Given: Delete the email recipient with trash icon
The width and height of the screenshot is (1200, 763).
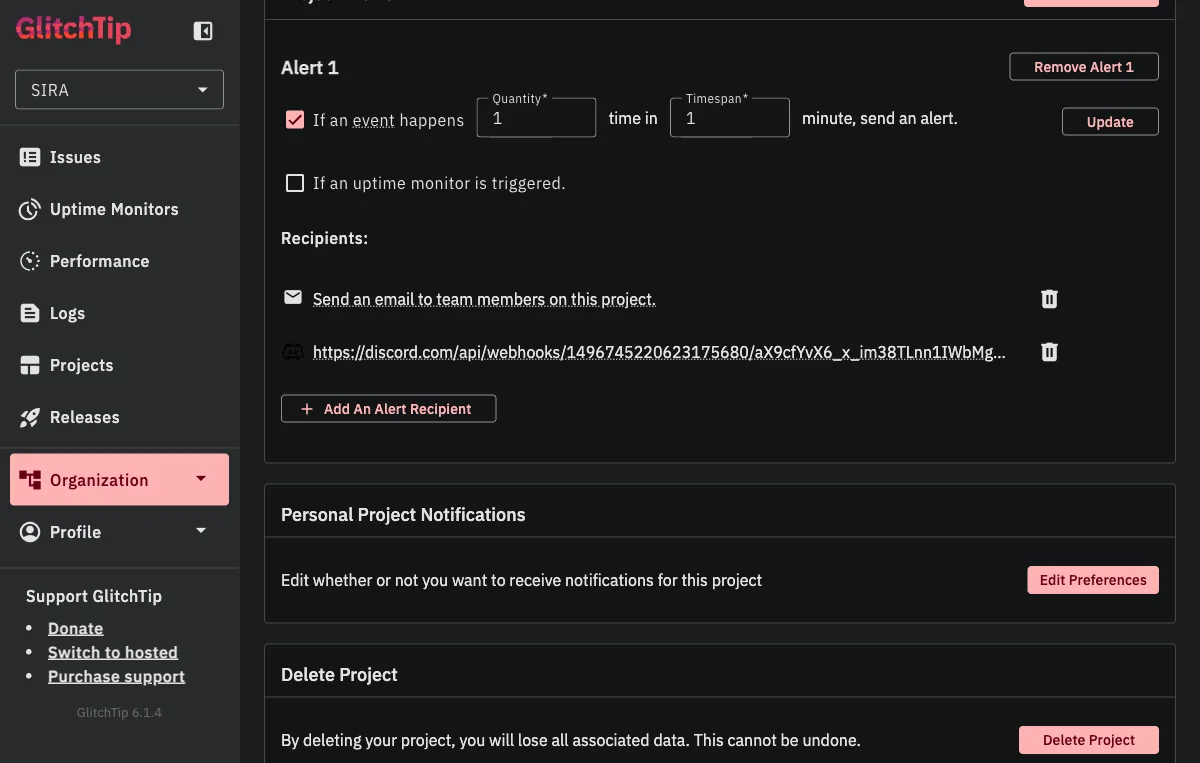Looking at the screenshot, I should click(x=1049, y=299).
